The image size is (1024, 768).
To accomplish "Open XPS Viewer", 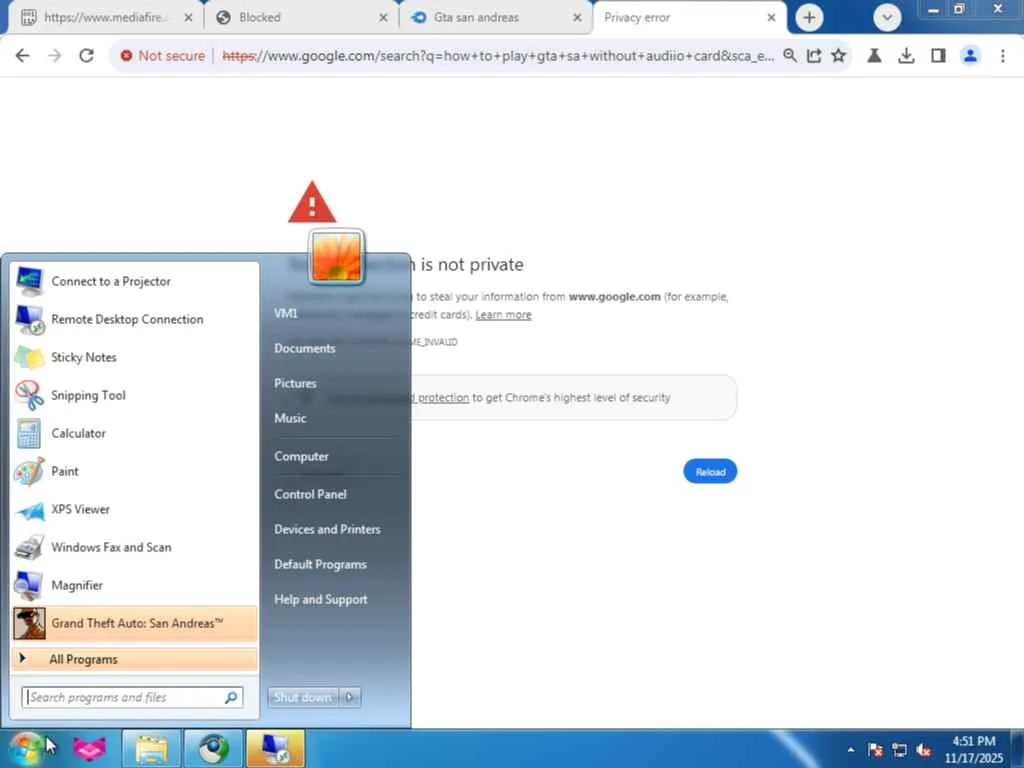I will (x=135, y=509).
